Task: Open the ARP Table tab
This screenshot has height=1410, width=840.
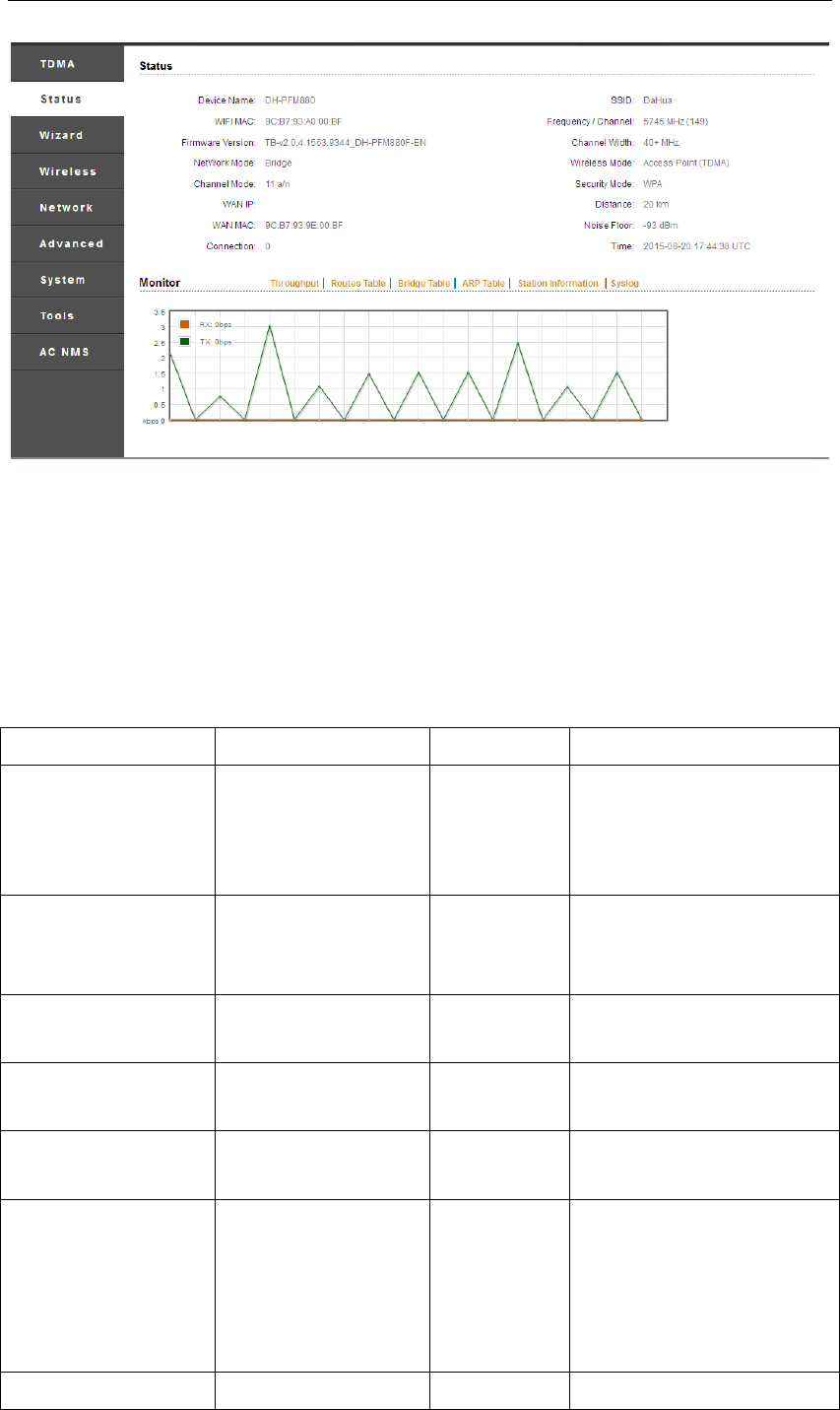Action: click(x=483, y=284)
